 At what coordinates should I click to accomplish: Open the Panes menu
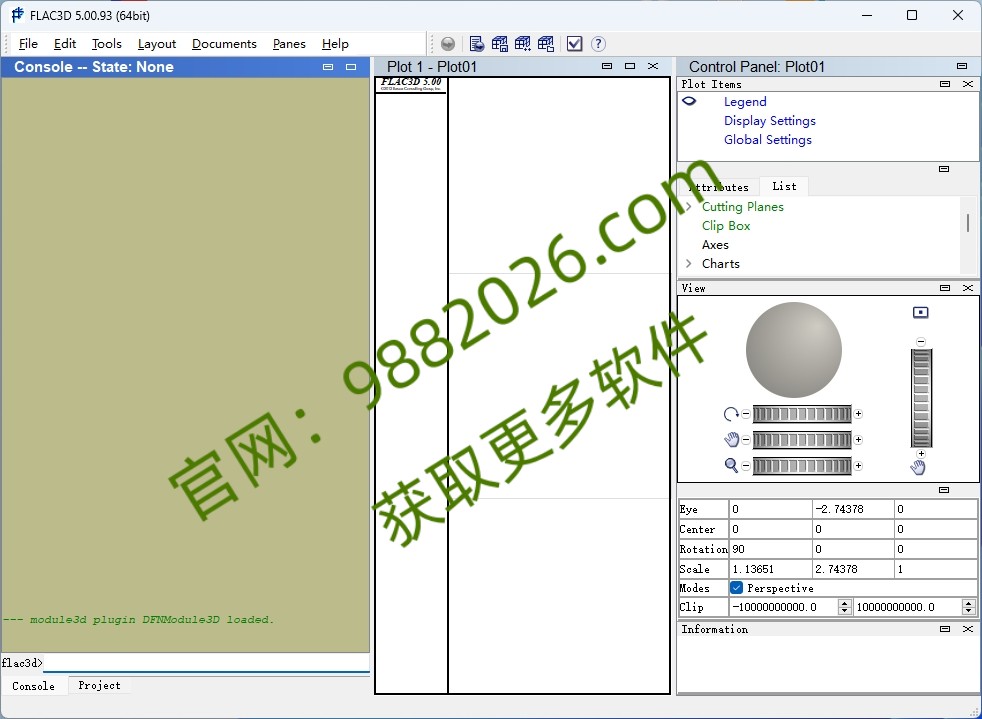click(289, 44)
